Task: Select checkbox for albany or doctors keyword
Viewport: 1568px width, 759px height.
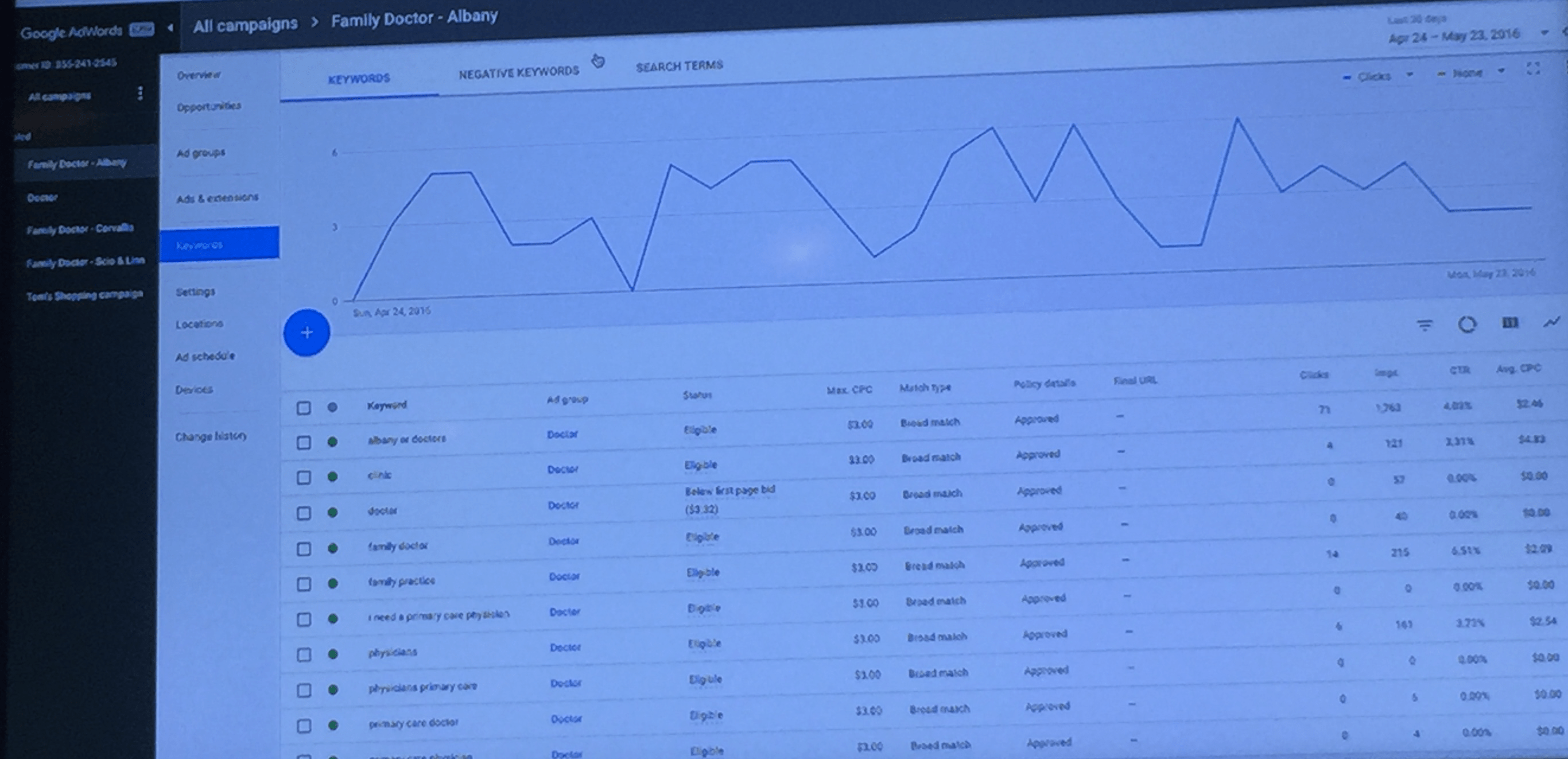Action: [304, 443]
